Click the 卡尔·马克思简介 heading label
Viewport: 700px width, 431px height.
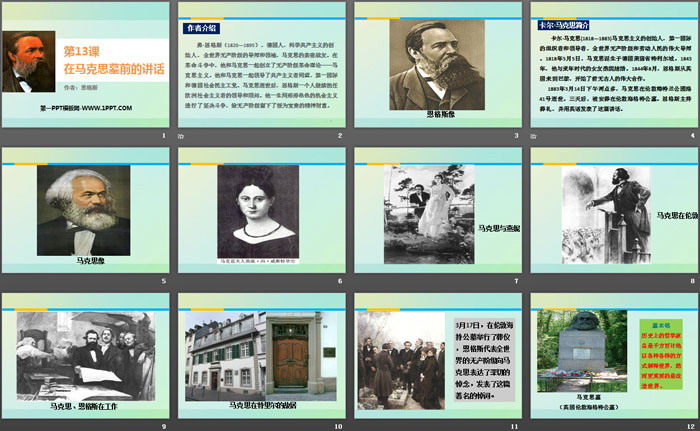(x=564, y=25)
